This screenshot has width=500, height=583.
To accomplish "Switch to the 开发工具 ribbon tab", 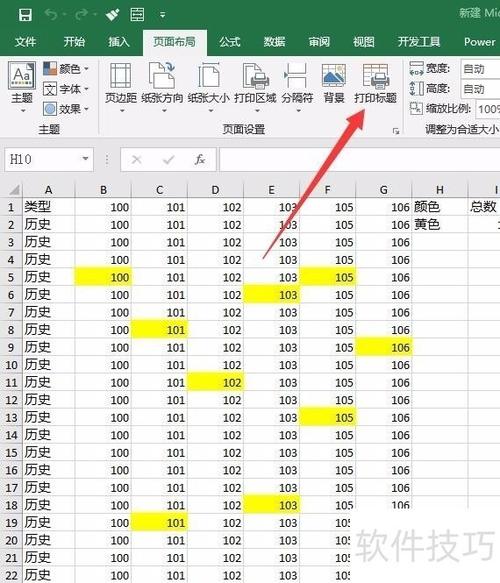I will pyautogui.click(x=419, y=42).
